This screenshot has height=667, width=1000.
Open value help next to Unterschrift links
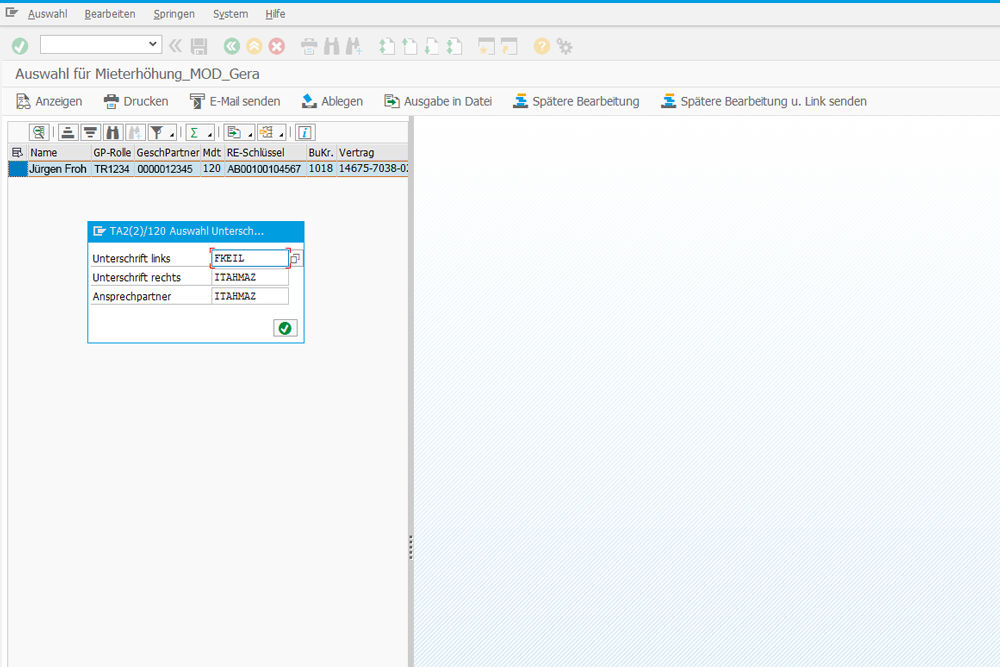[296, 258]
